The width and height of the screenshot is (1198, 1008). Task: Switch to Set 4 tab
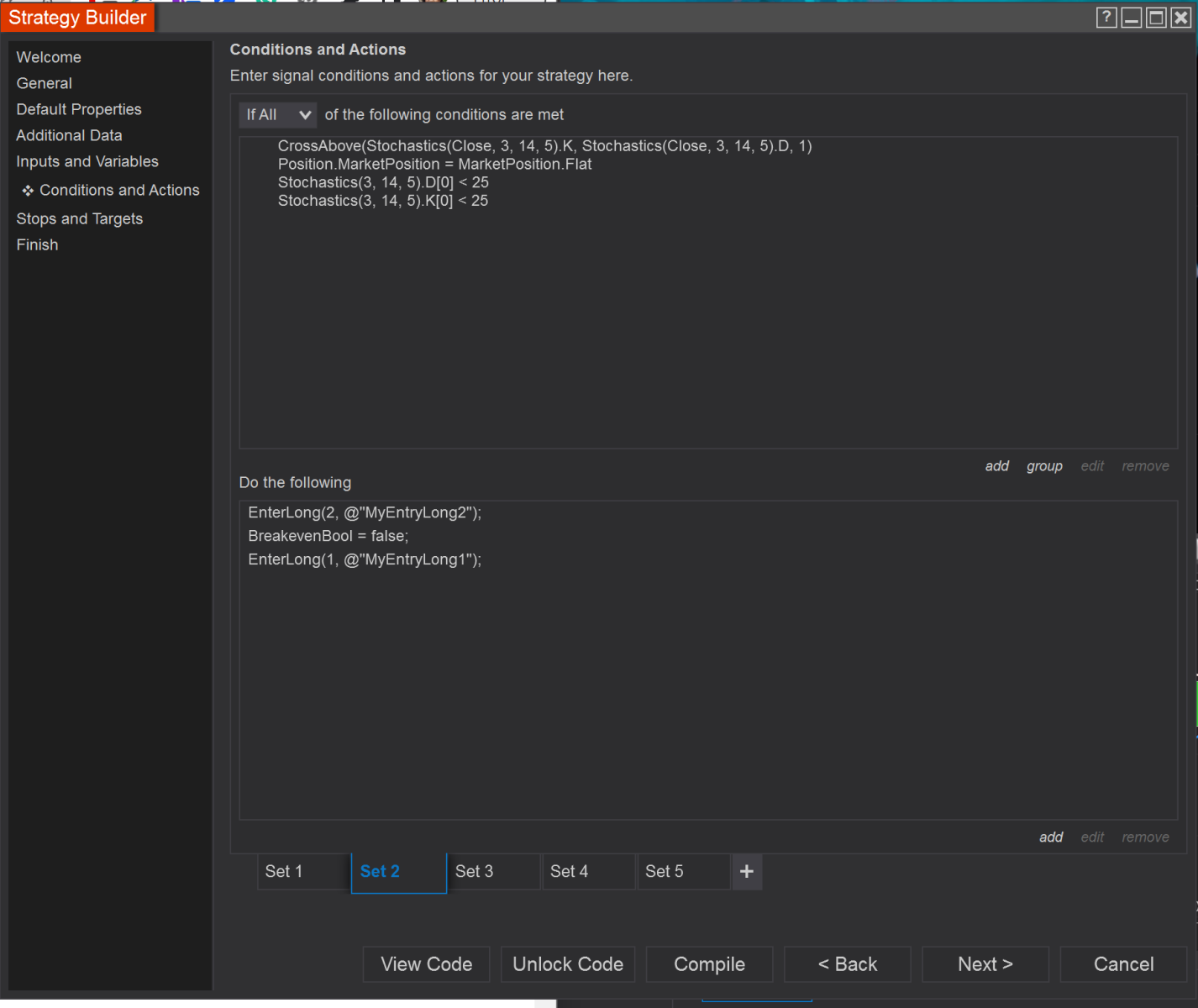tap(589, 872)
